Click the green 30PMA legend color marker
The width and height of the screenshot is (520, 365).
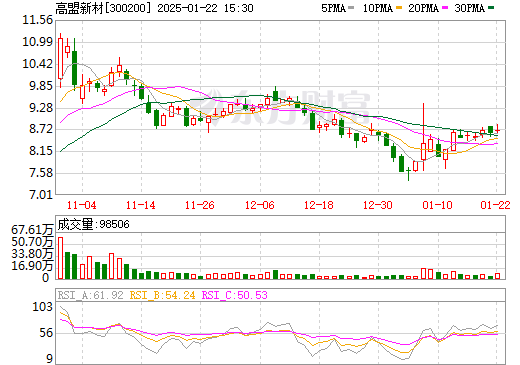pos(491,8)
